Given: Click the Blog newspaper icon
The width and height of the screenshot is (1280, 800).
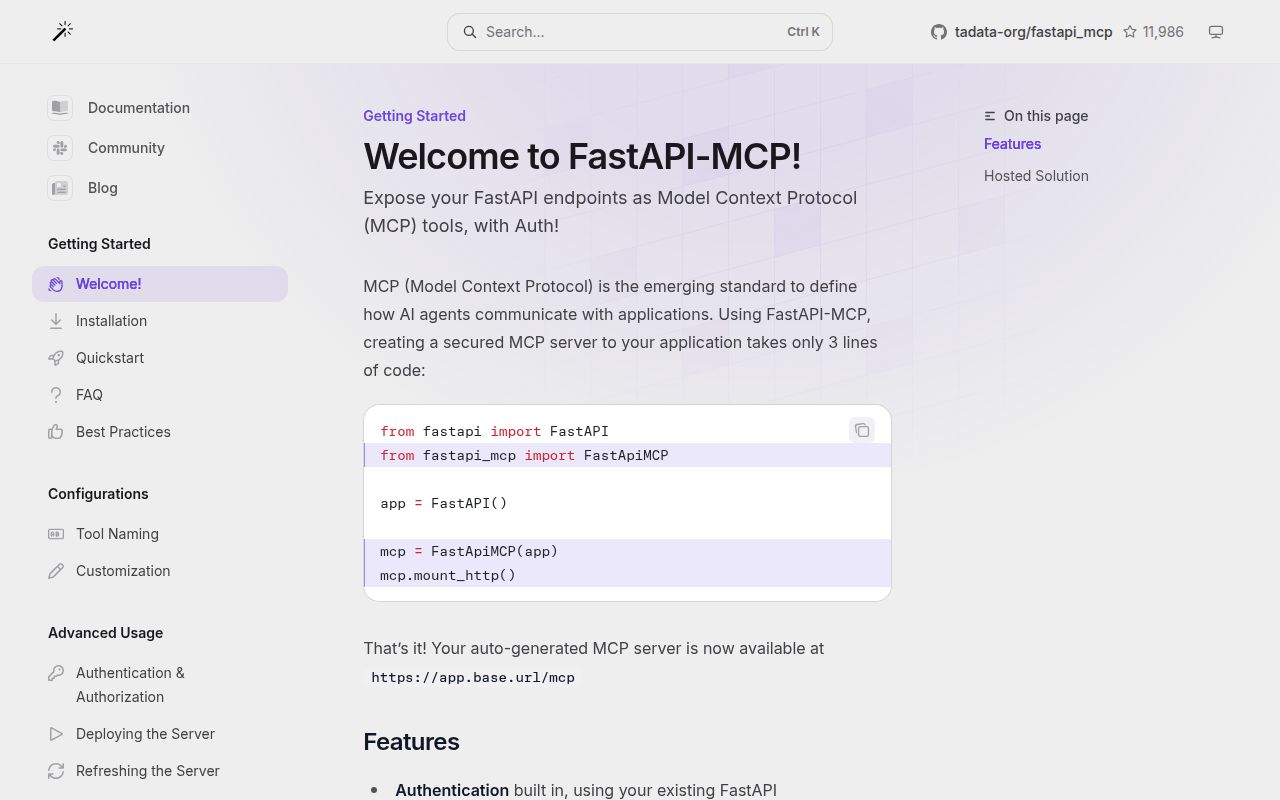Looking at the screenshot, I should pyautogui.click(x=60, y=188).
